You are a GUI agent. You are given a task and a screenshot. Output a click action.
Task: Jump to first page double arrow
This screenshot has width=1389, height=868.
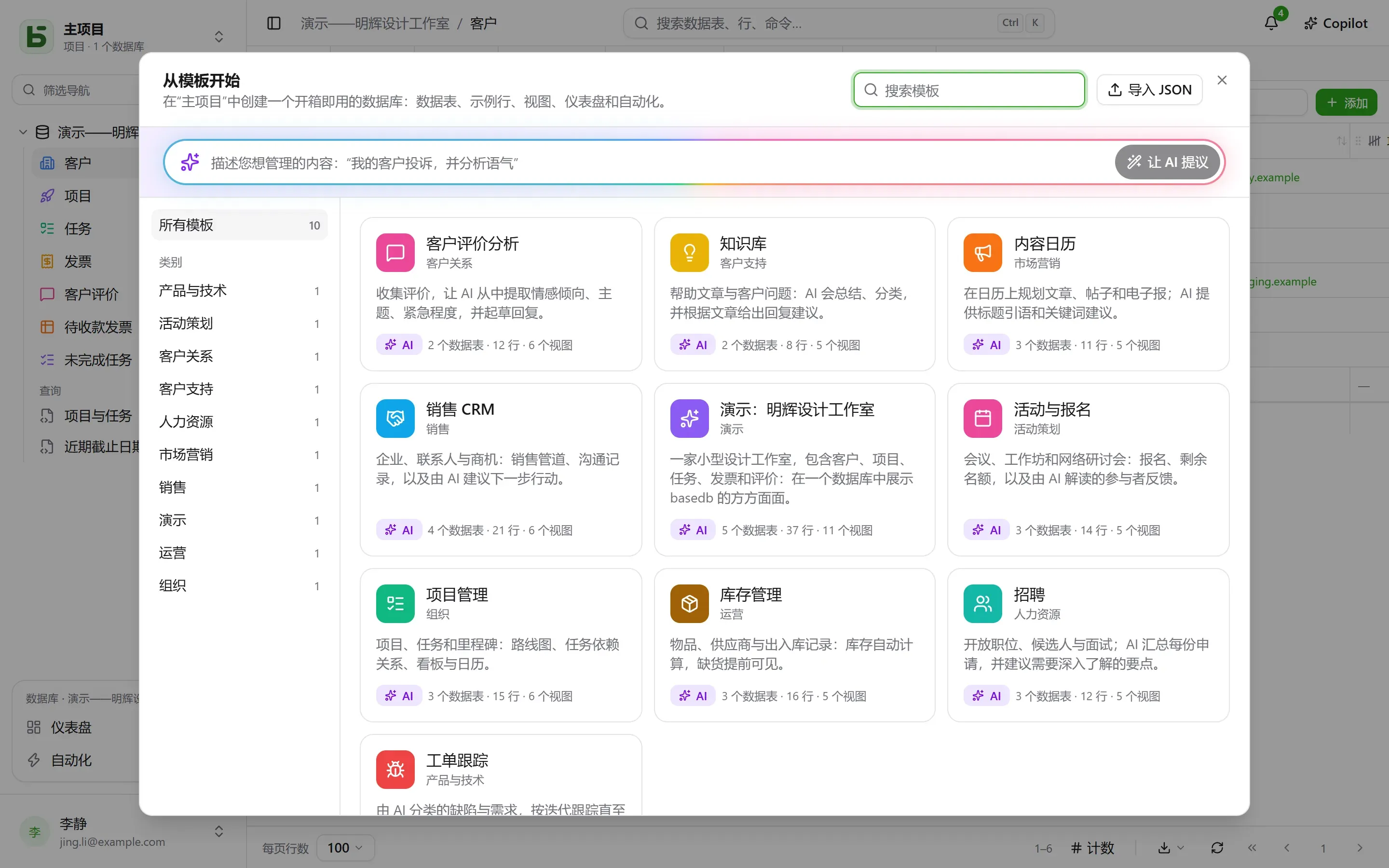pos(1252,848)
